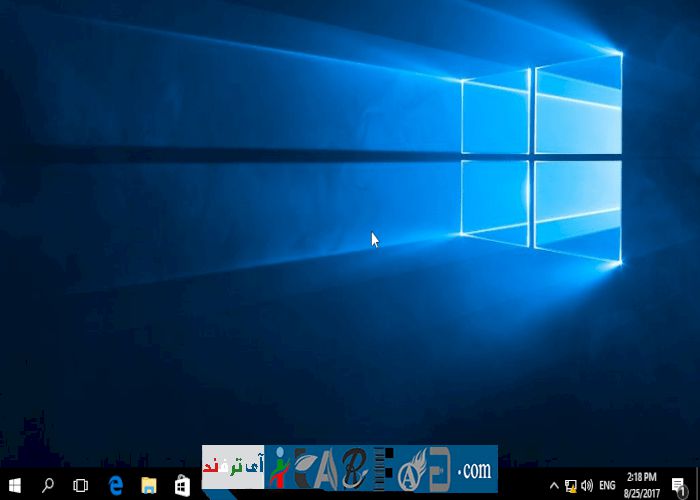Open File Explorer from the taskbar
Screen dimensions: 700x500
148,485
